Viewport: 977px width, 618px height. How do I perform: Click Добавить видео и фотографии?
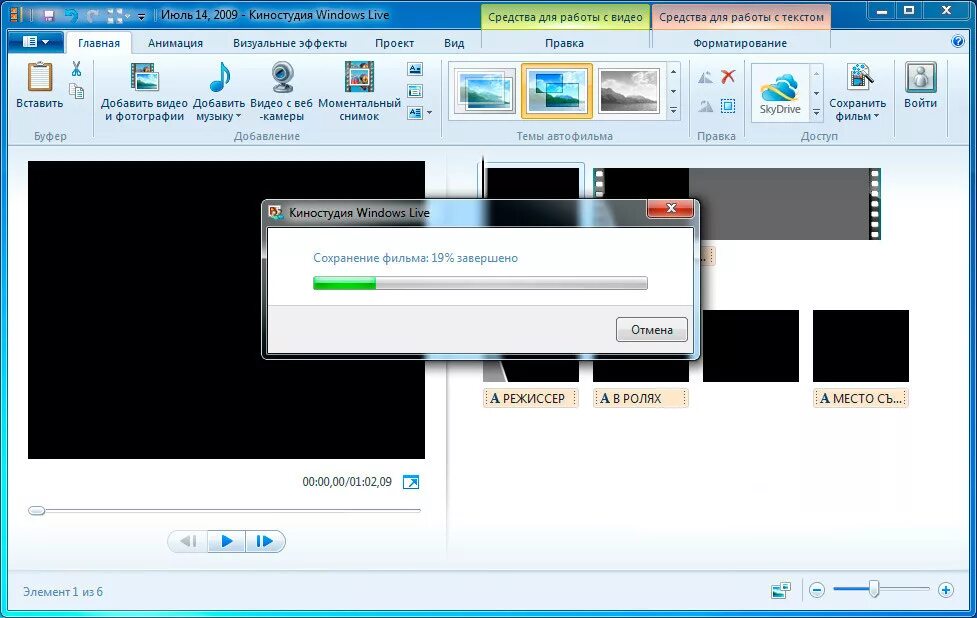click(x=144, y=92)
